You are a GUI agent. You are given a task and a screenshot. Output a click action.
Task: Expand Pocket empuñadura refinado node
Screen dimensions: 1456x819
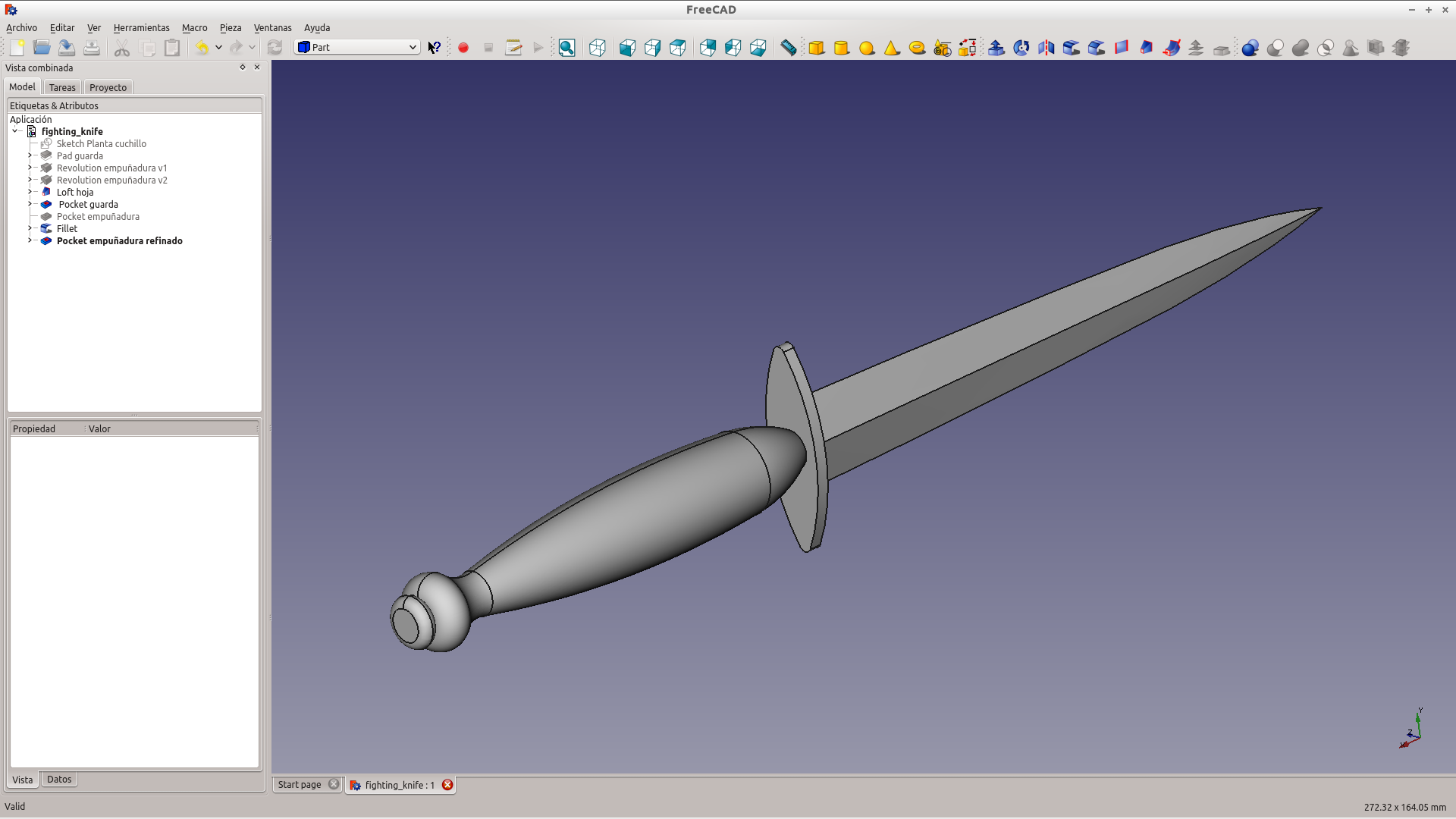tap(30, 240)
